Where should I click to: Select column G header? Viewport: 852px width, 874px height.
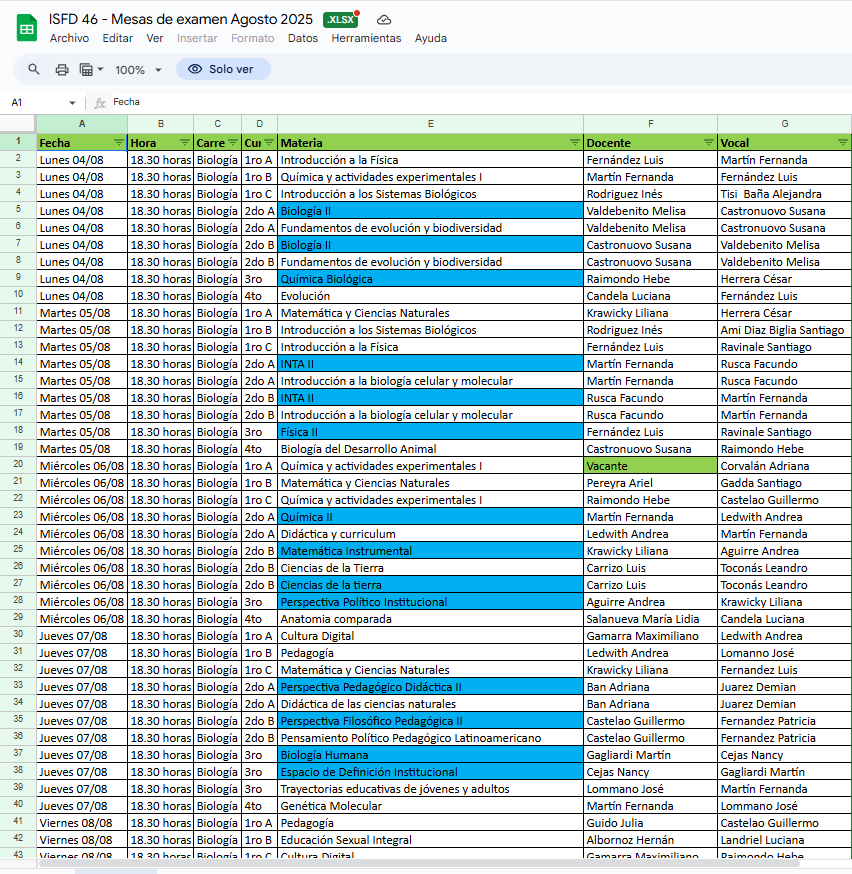click(785, 124)
